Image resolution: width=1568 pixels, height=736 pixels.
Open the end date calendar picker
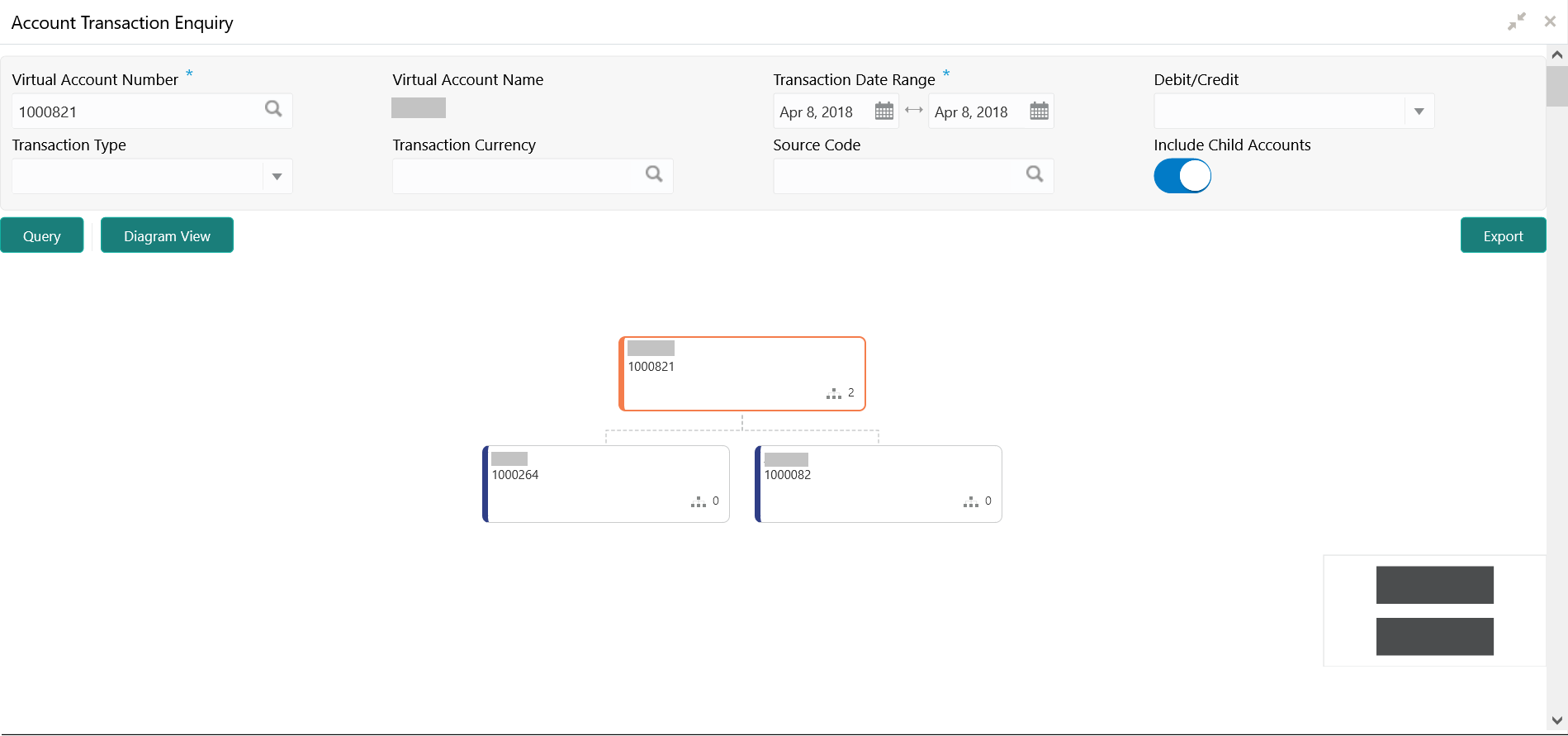pyautogui.click(x=1039, y=111)
